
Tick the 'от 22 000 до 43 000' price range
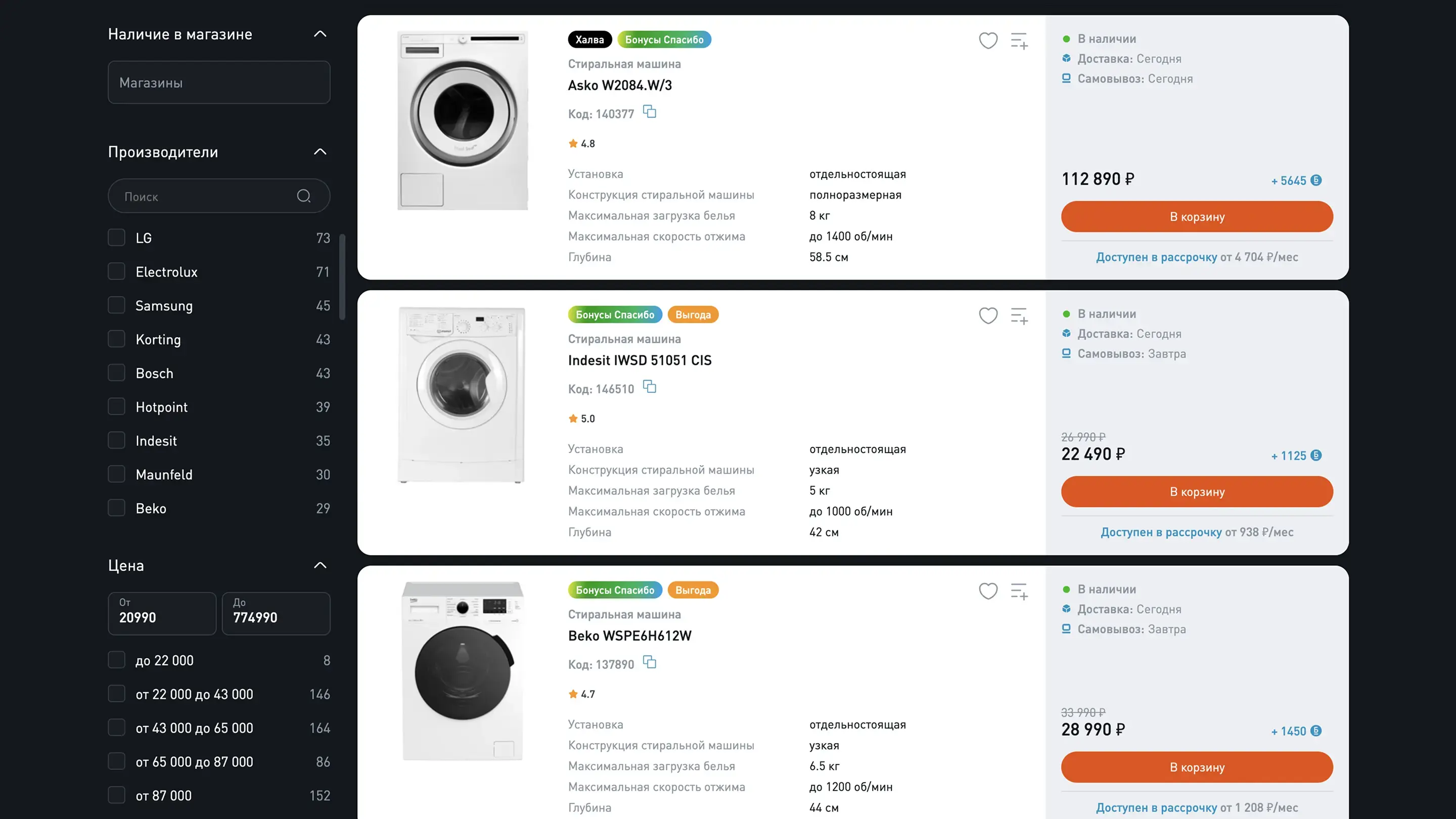click(116, 694)
